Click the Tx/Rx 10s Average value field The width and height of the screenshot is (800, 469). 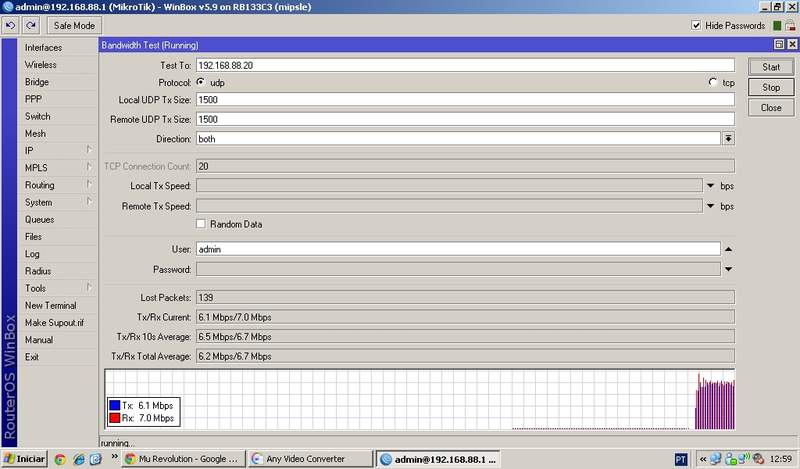[465, 337]
